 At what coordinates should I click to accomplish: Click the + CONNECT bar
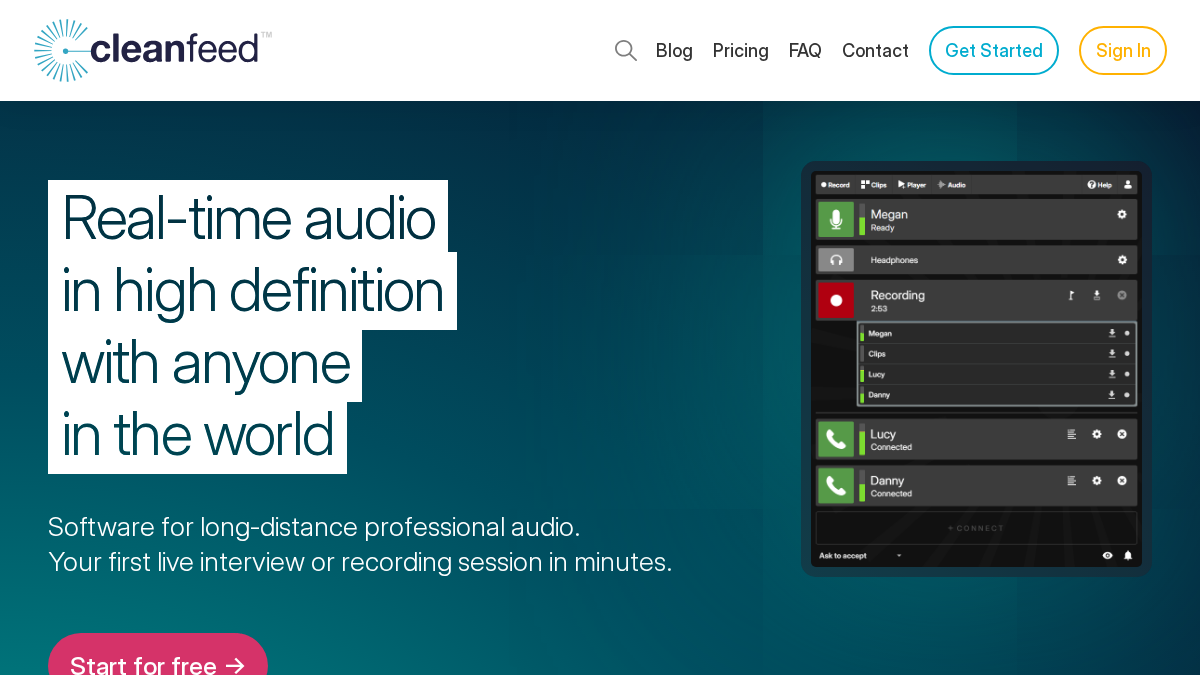976,528
